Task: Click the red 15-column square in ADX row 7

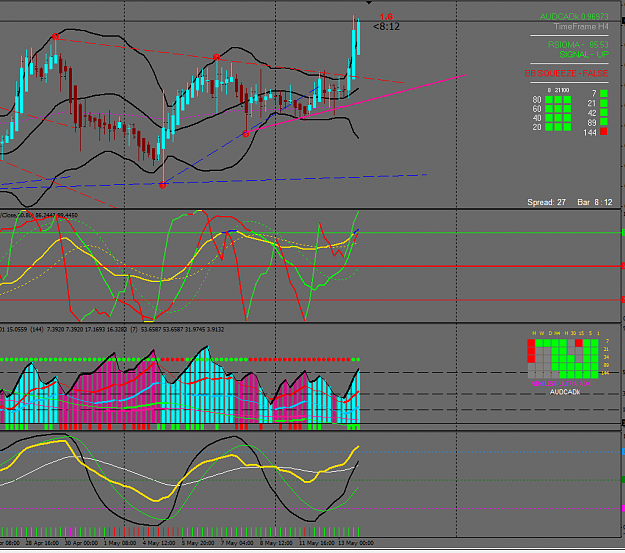Action: click(579, 342)
